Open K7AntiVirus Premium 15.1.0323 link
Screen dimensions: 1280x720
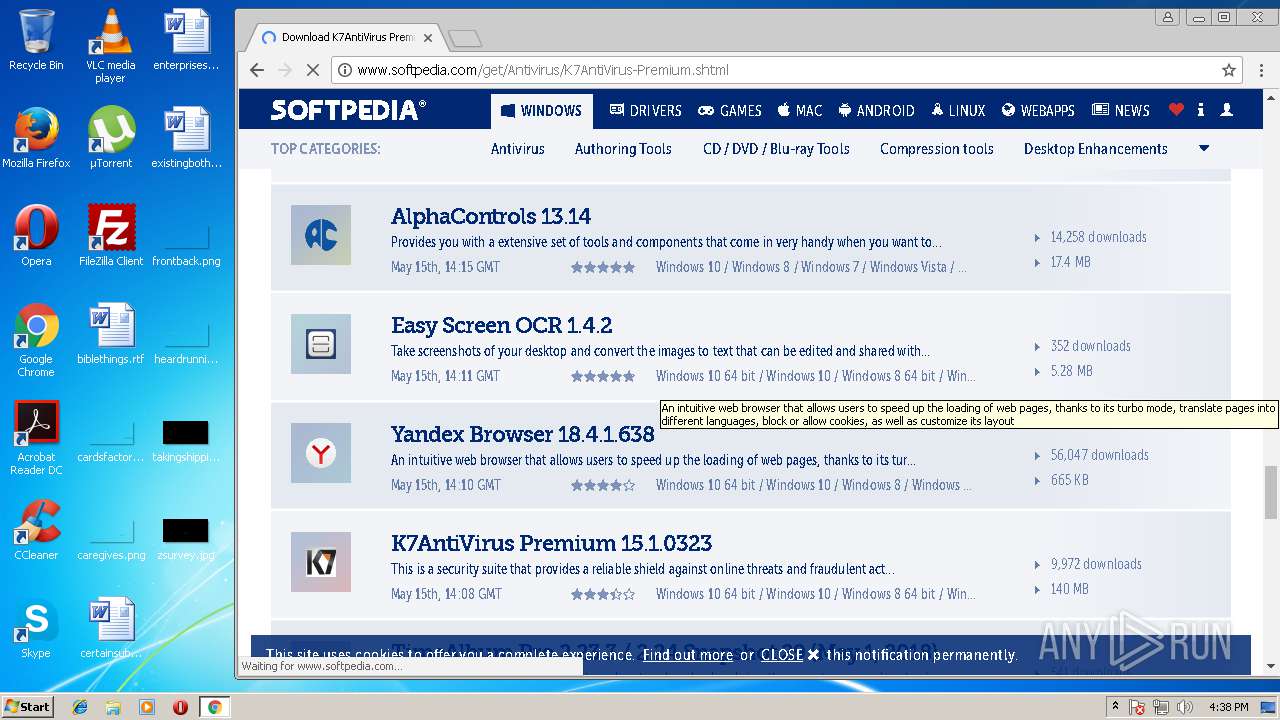[552, 543]
